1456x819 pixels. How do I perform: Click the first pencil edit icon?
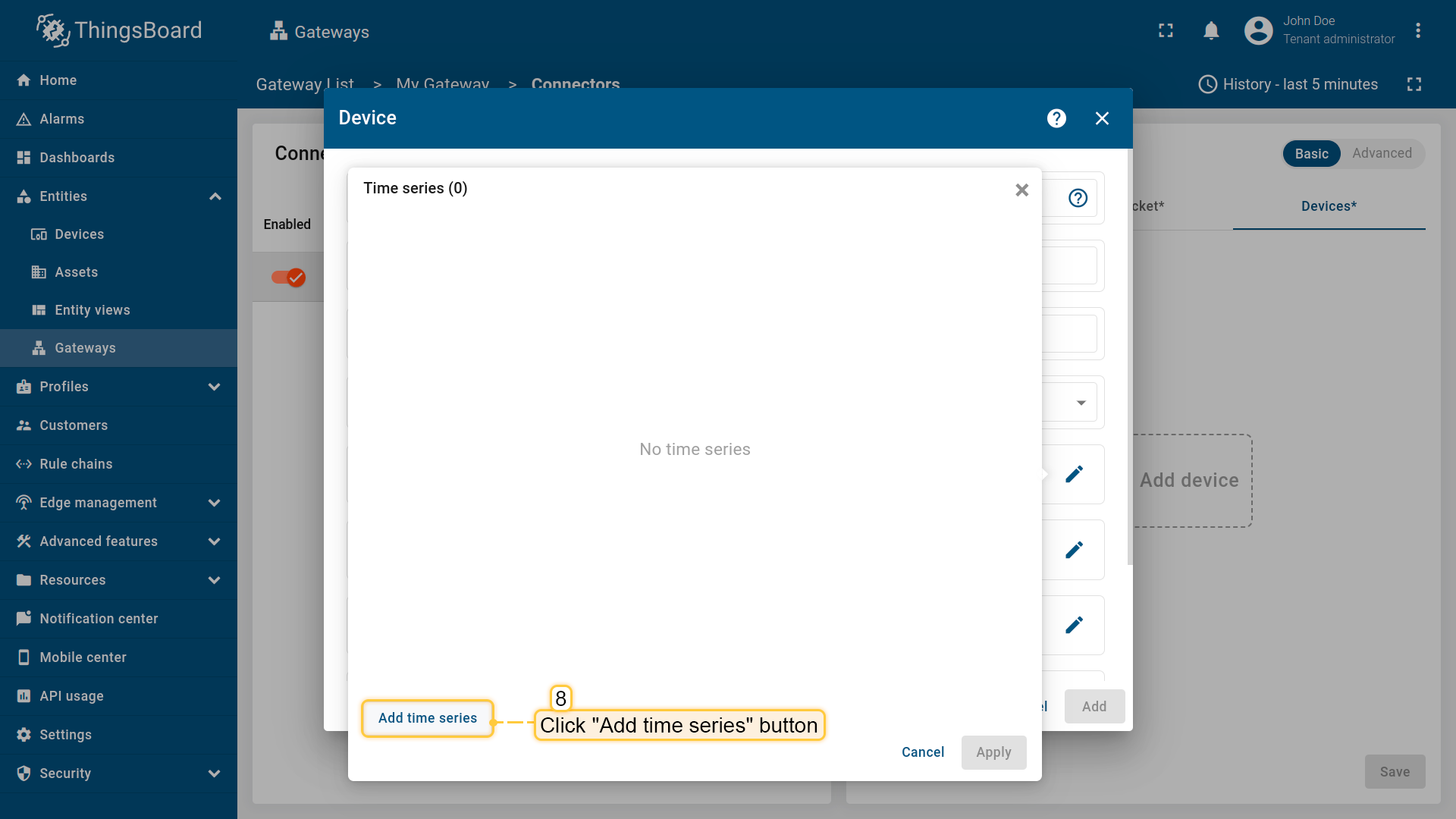1074,475
